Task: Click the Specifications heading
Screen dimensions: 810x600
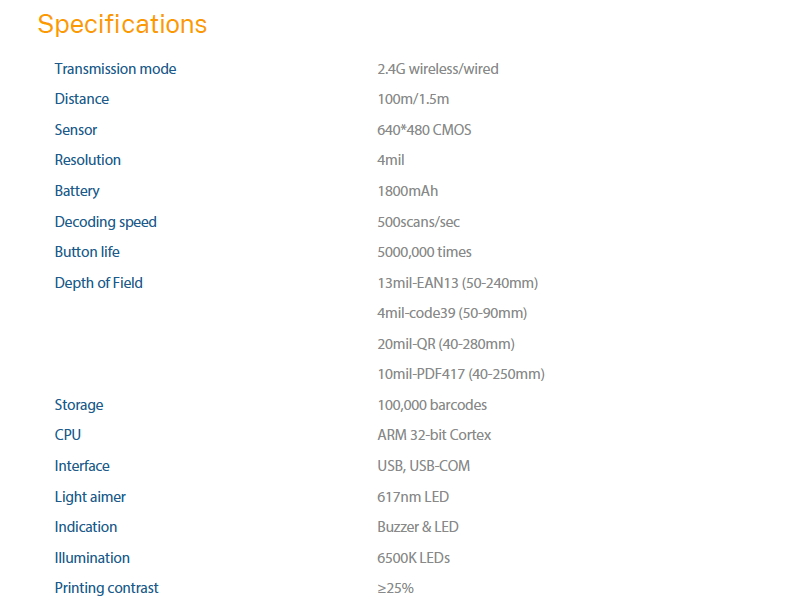Action: pyautogui.click(x=122, y=24)
